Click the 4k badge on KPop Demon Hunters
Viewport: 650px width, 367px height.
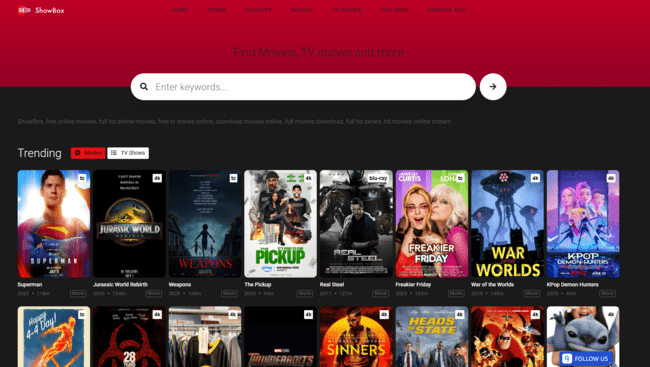coord(611,178)
